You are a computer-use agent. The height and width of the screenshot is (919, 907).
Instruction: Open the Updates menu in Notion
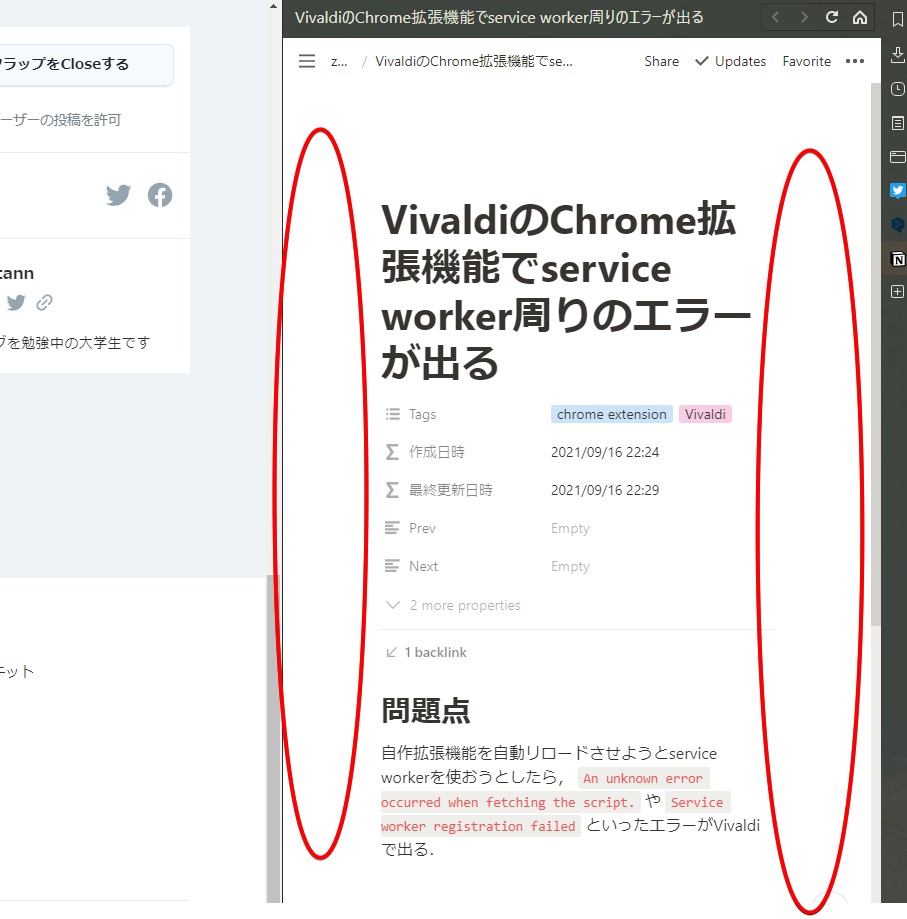[730, 61]
